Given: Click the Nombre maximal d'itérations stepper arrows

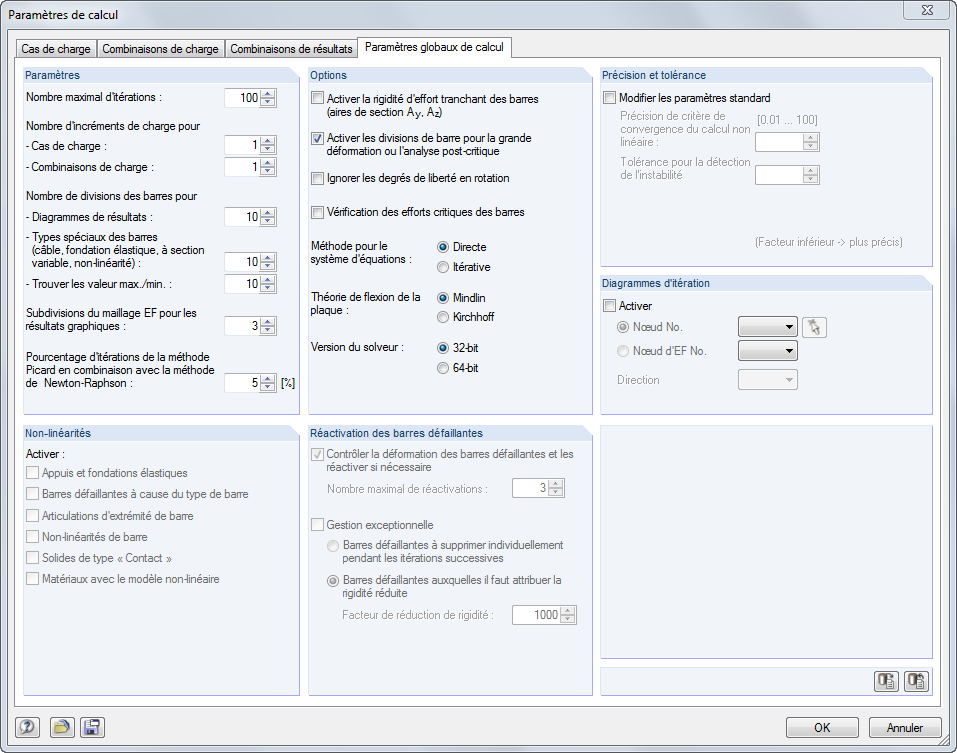Looking at the screenshot, I should pyautogui.click(x=268, y=98).
